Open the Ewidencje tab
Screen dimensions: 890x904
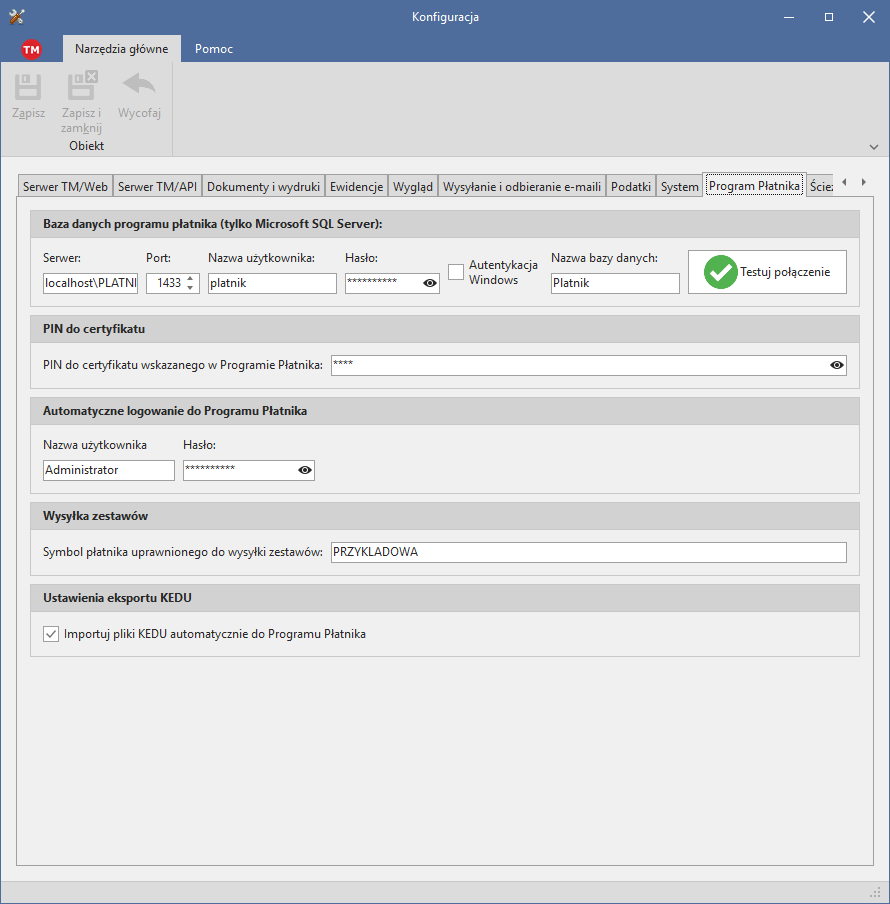pyautogui.click(x=356, y=186)
